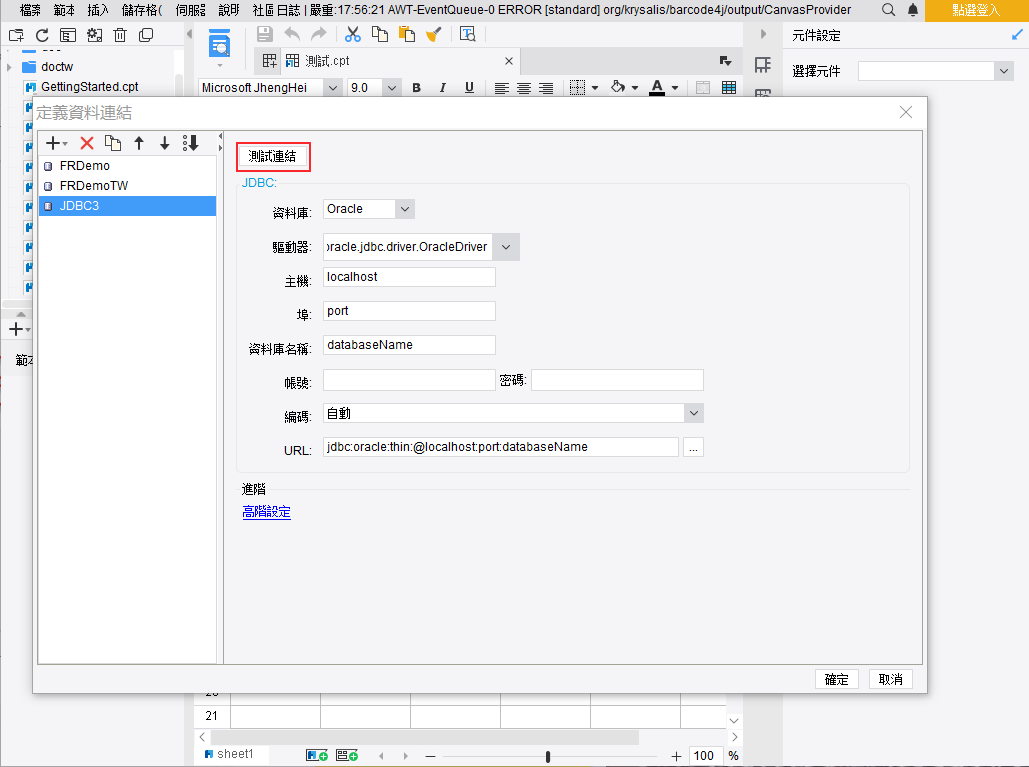Toggle italic formatting
1029x767 pixels.
point(442,88)
